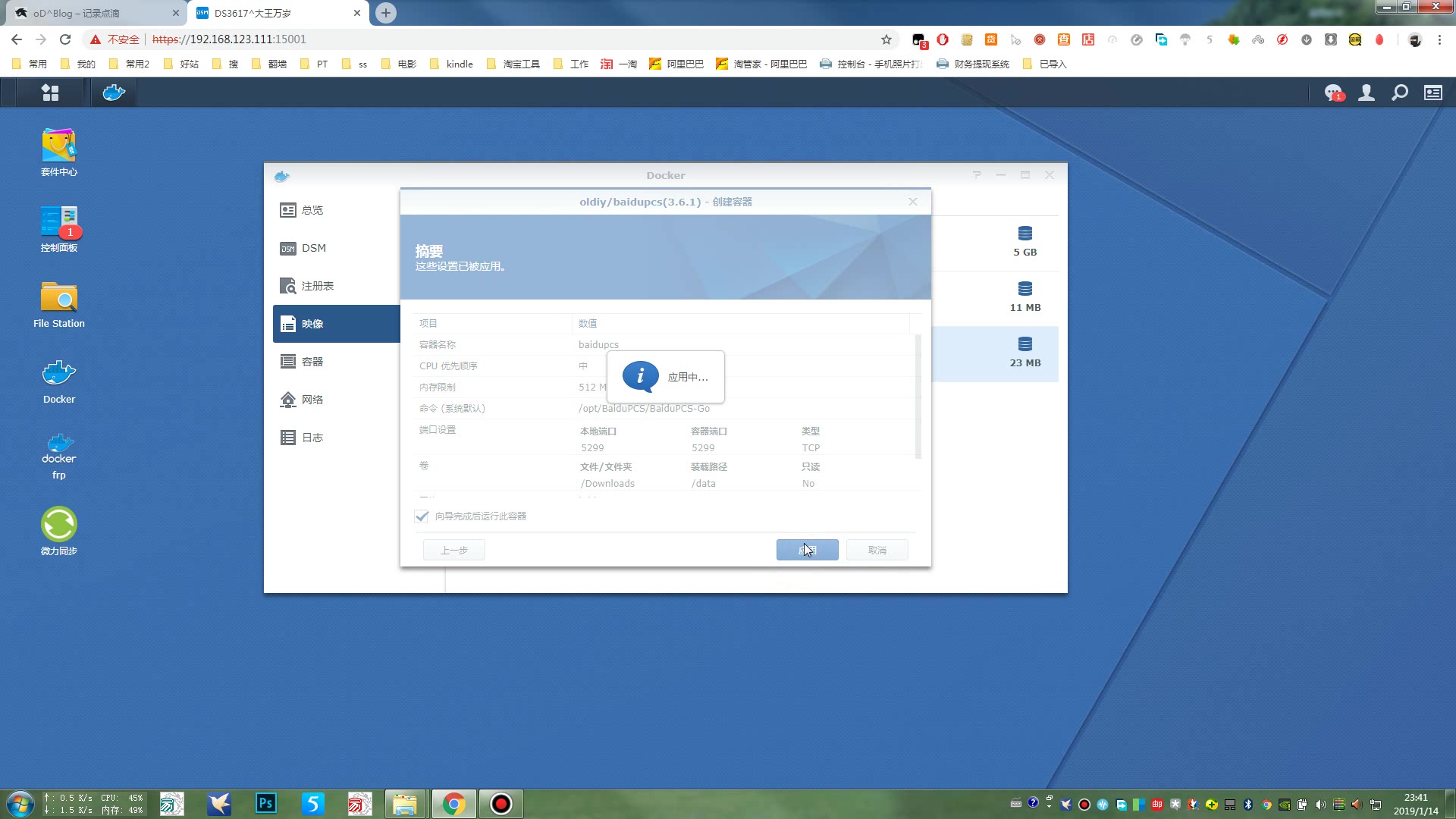1456x819 pixels.
Task: Toggle run container after wizard checkbox
Action: click(422, 516)
